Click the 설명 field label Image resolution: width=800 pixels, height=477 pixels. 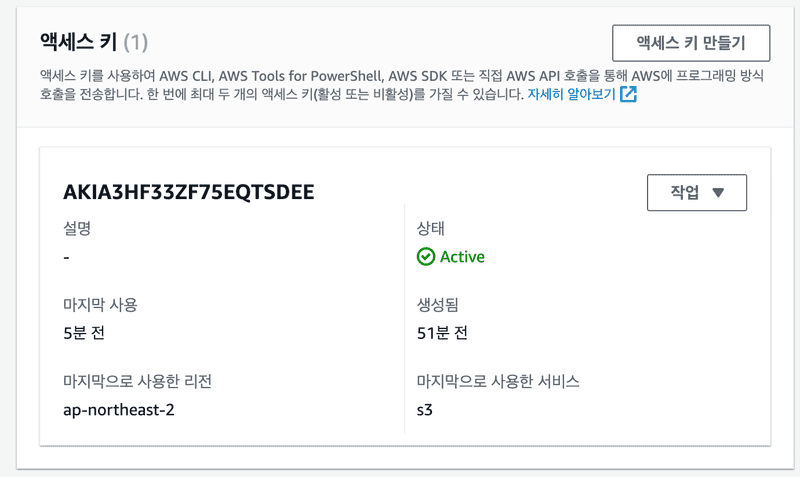pyautogui.click(x=77, y=228)
